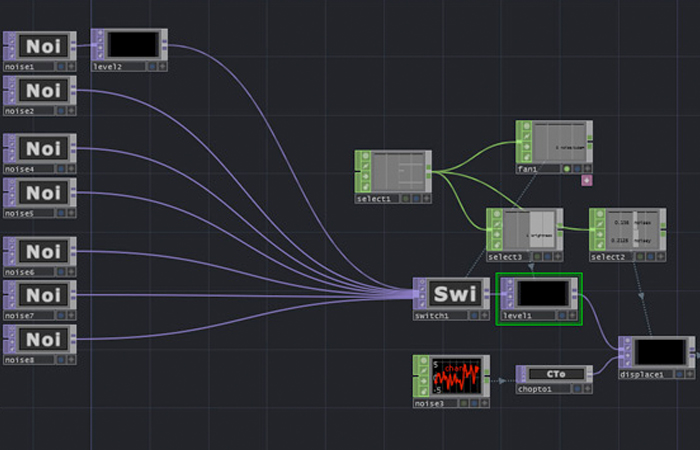Click the noise6 name label

pyautogui.click(x=20, y=272)
